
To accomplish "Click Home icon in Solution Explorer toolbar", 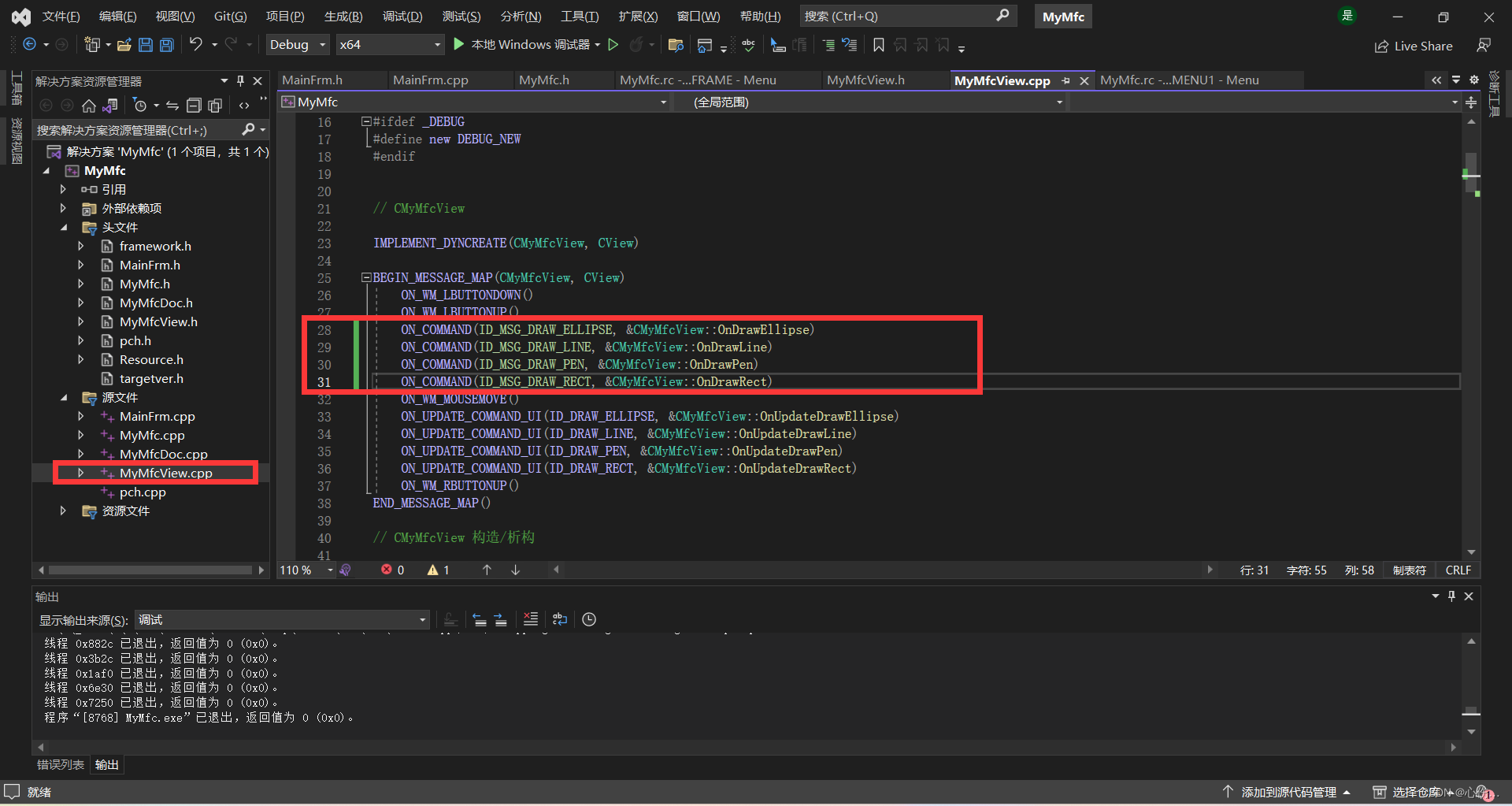I will pos(89,106).
